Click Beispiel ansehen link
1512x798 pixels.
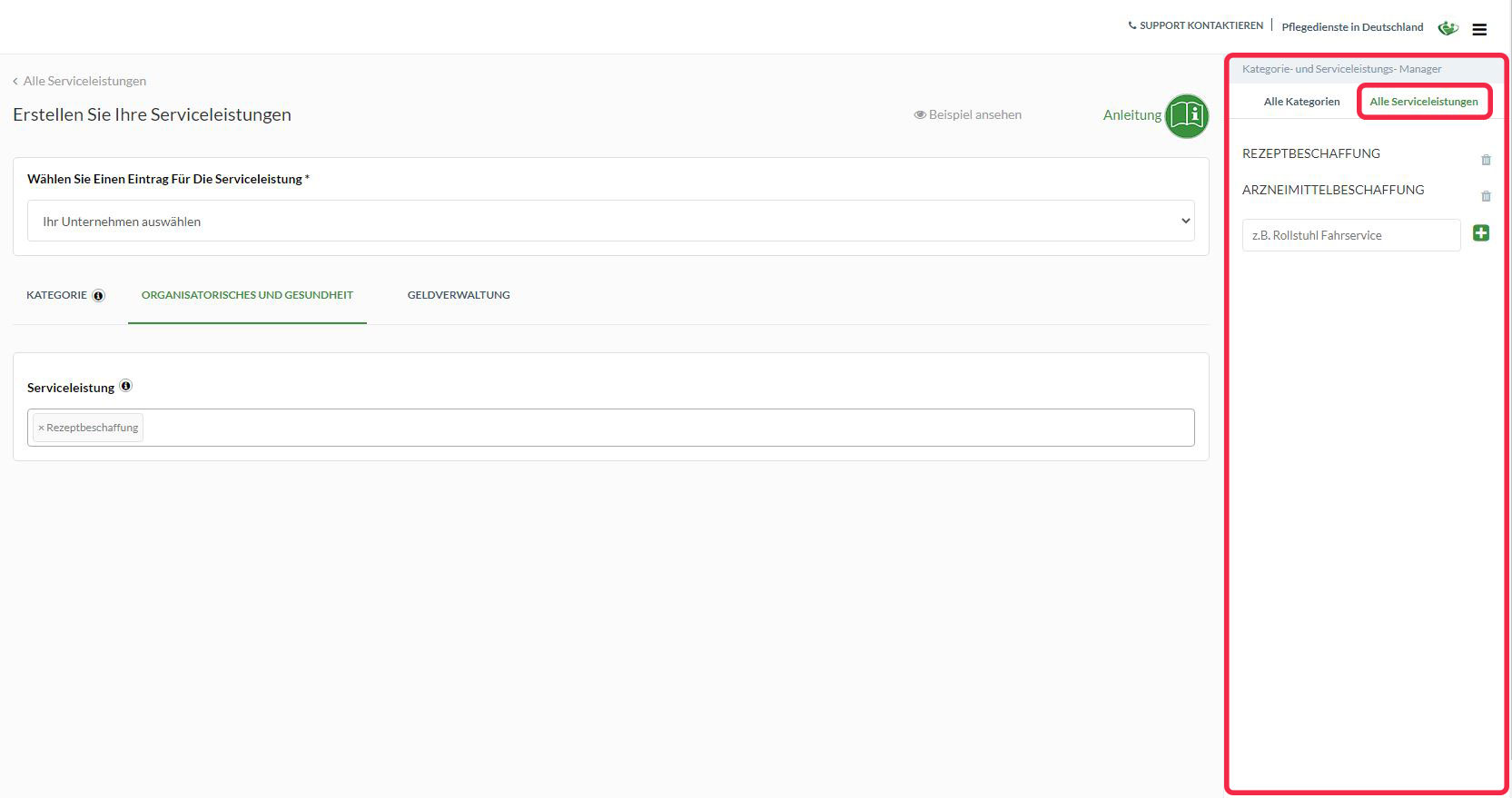pos(968,114)
